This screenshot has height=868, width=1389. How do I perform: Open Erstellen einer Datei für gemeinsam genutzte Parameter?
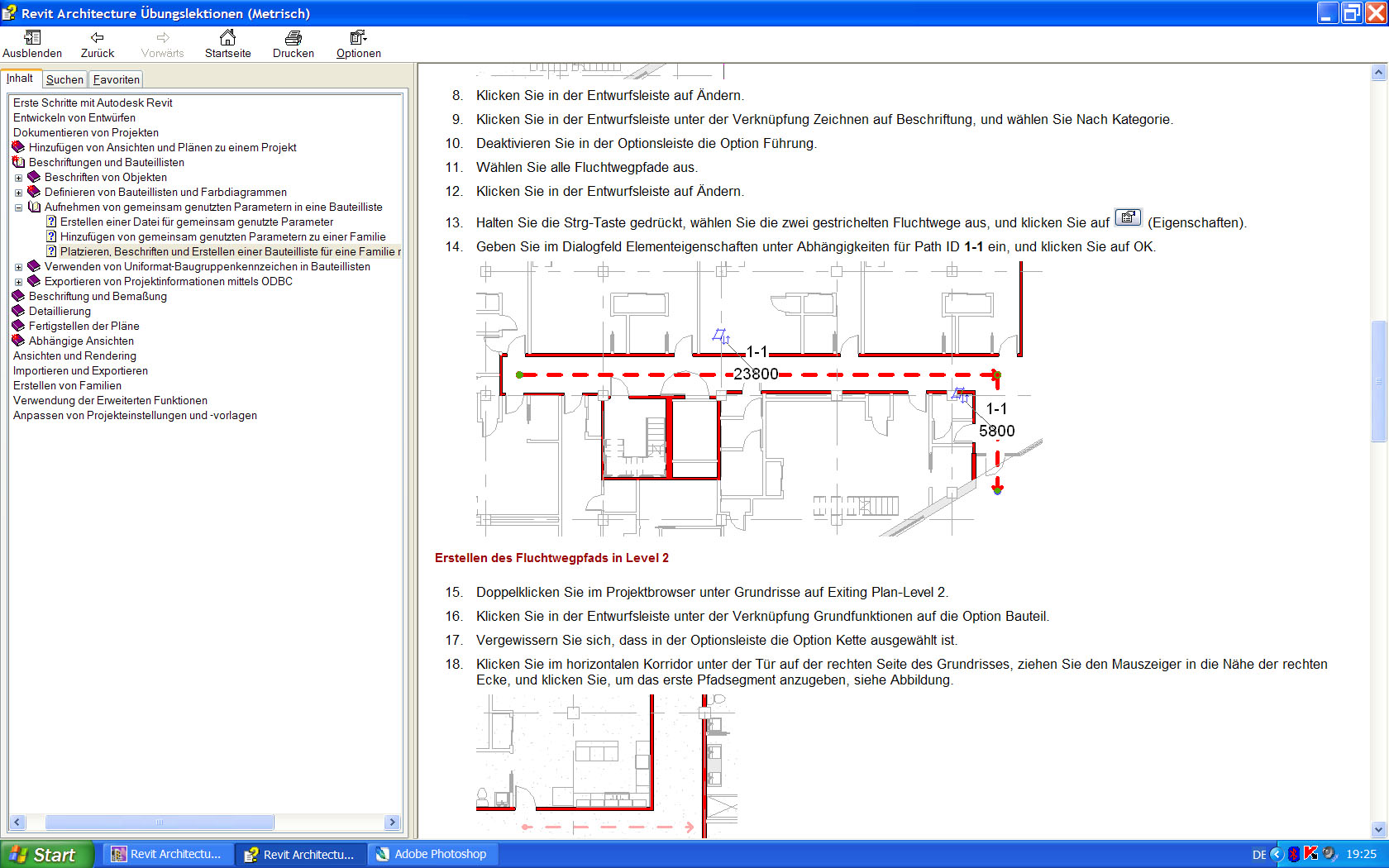(x=197, y=222)
